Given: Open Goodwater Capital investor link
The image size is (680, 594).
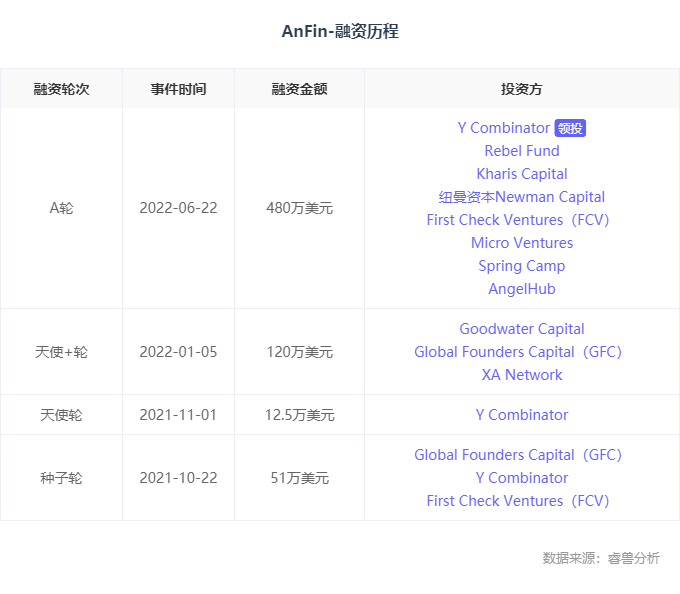Looking at the screenshot, I should [x=522, y=329].
